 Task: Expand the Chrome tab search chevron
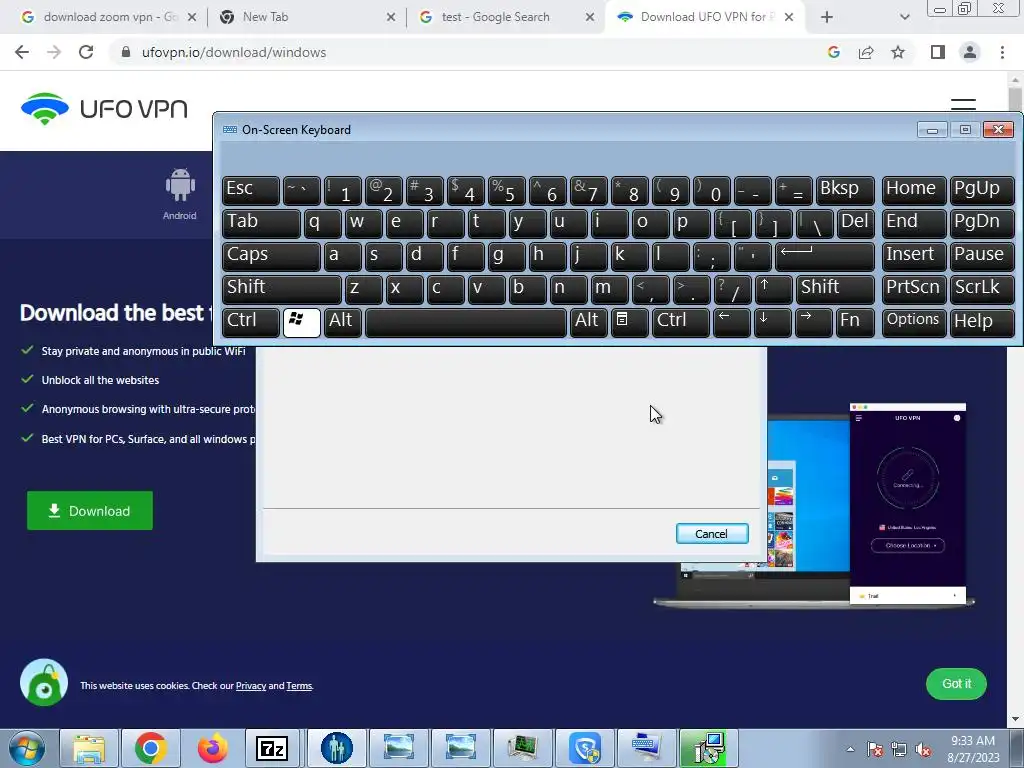tap(904, 17)
